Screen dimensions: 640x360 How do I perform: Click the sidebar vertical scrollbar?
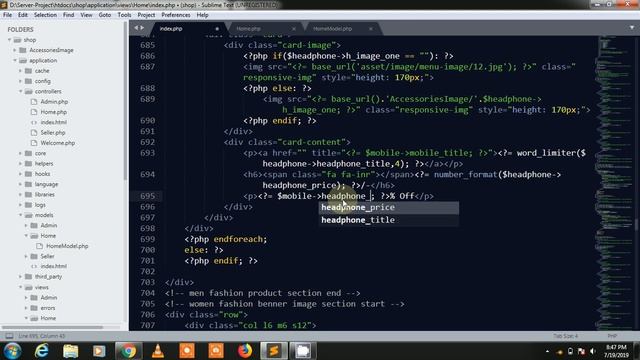[125, 100]
